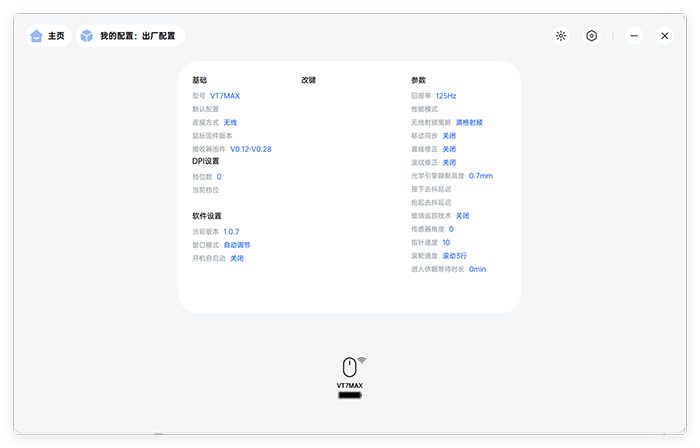This screenshot has width=700, height=448.
Task: Select the mouse device icon above VT7MAX
Action: pyautogui.click(x=349, y=367)
